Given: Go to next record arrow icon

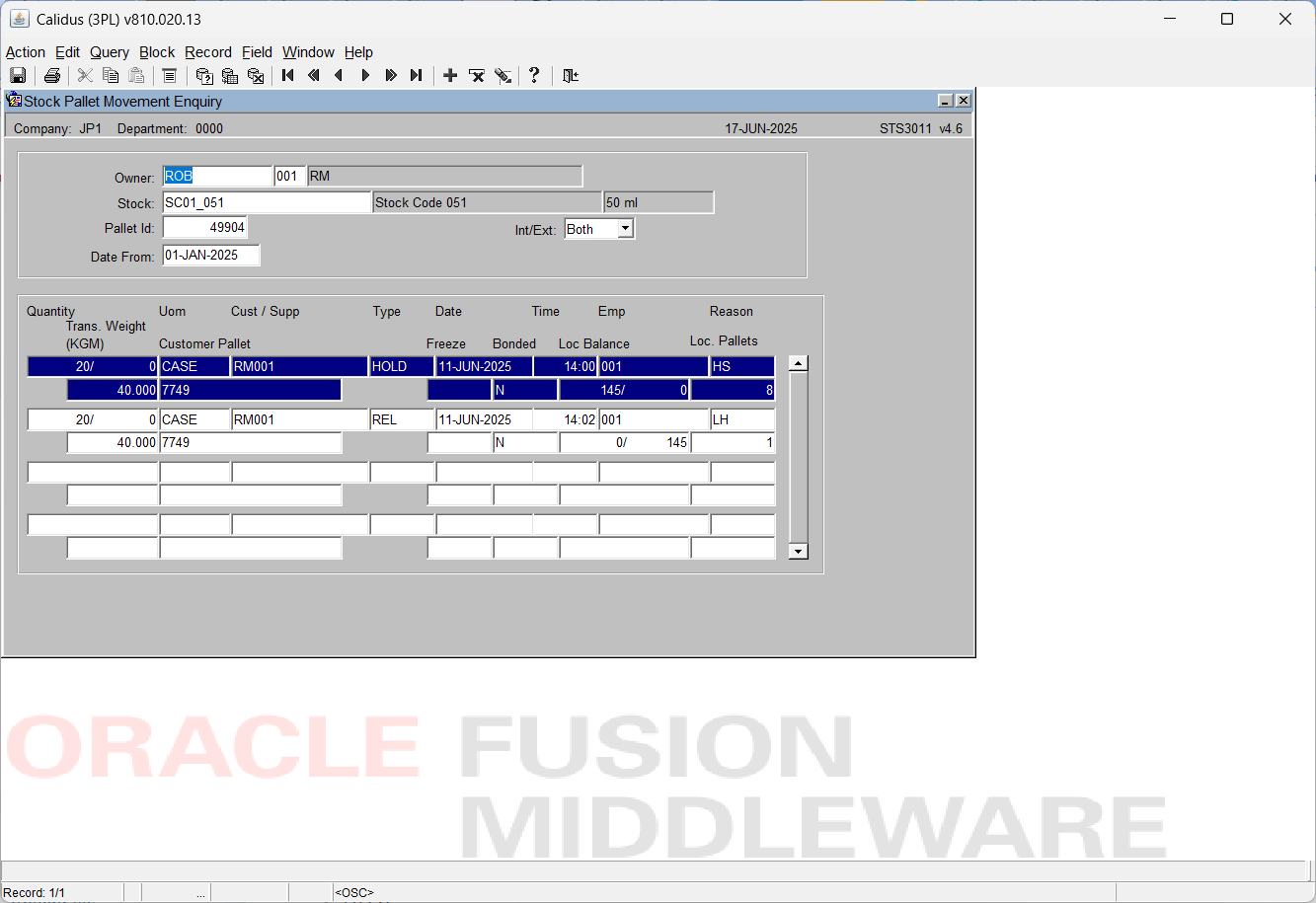Looking at the screenshot, I should 365,75.
